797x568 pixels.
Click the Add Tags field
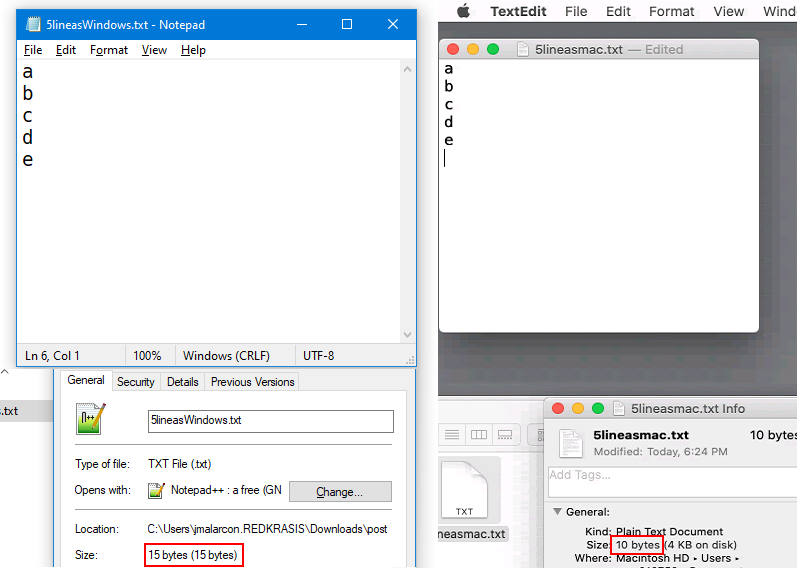pos(670,475)
